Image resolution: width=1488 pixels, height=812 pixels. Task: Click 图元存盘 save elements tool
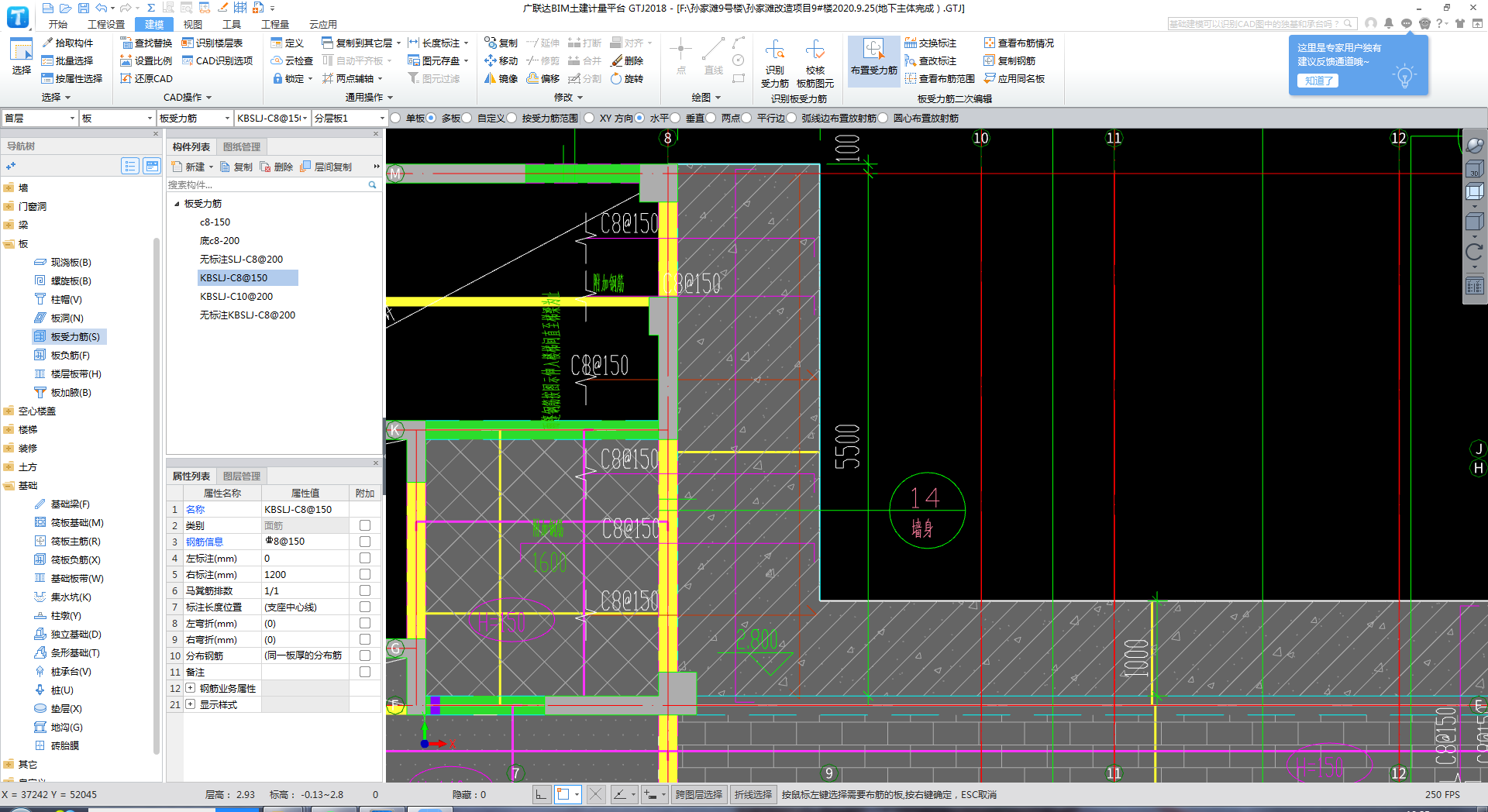tap(439, 60)
